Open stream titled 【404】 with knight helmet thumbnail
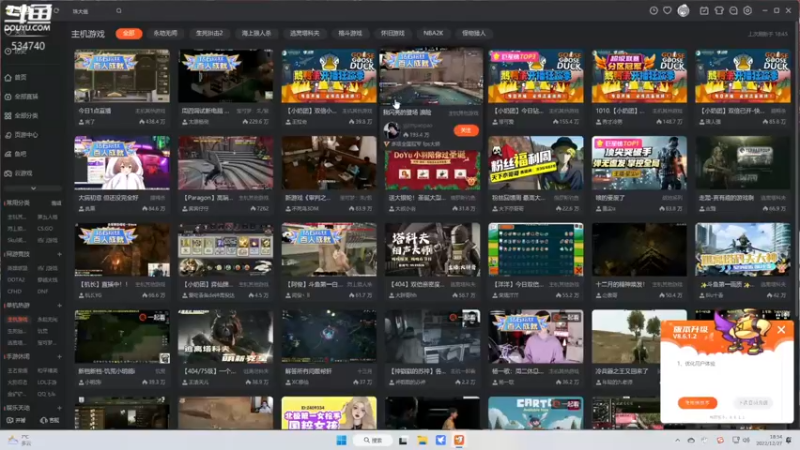 point(432,249)
